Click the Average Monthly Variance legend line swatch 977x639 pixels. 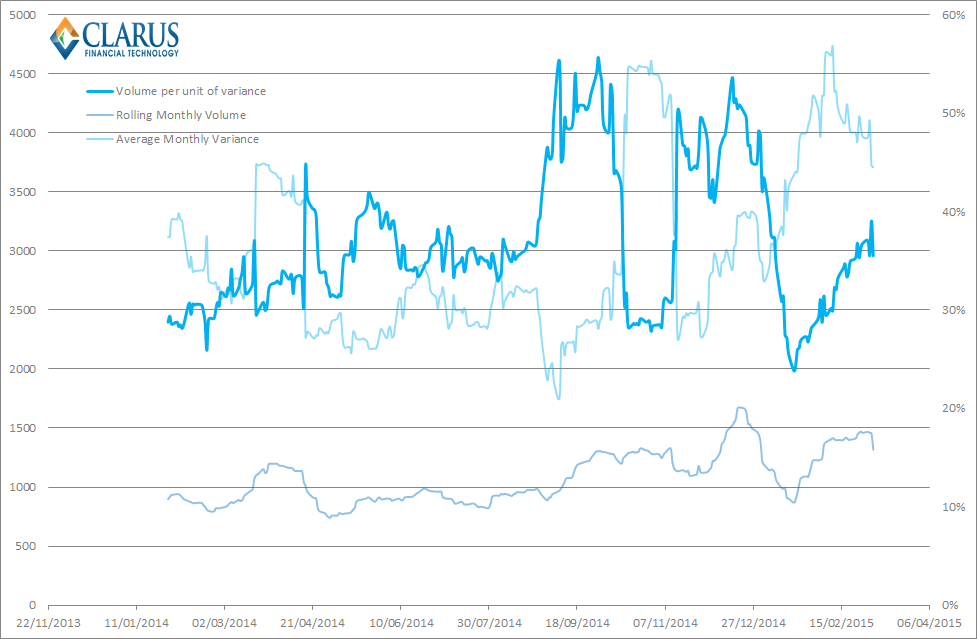pyautogui.click(x=100, y=140)
